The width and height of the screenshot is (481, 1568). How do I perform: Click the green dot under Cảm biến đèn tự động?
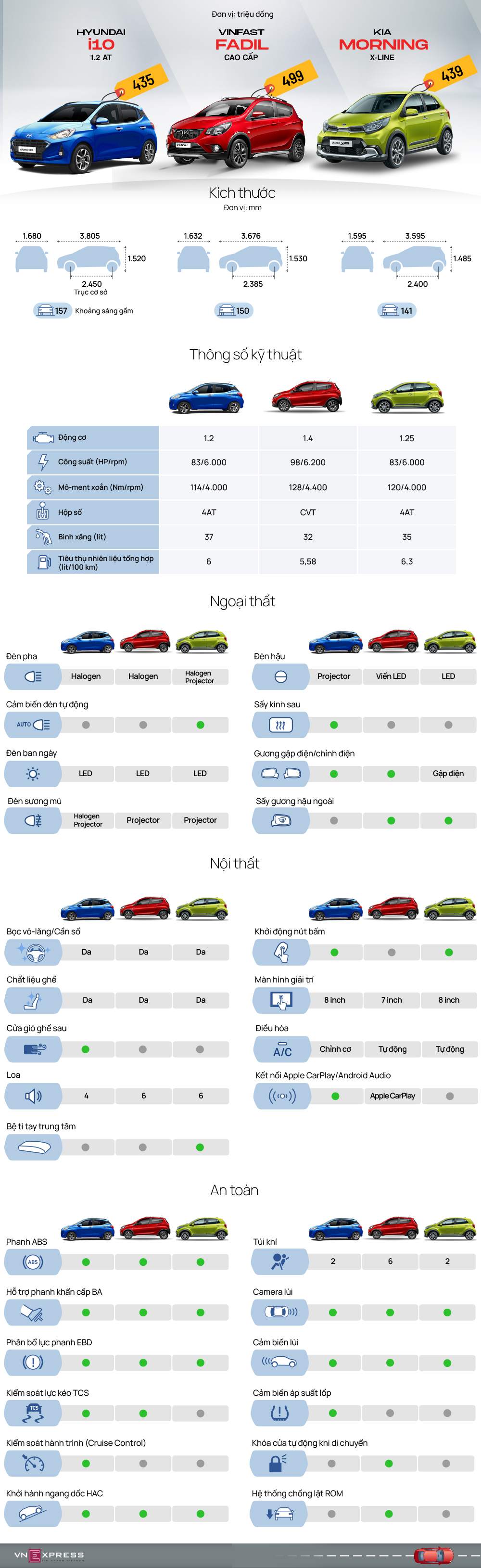(200, 725)
